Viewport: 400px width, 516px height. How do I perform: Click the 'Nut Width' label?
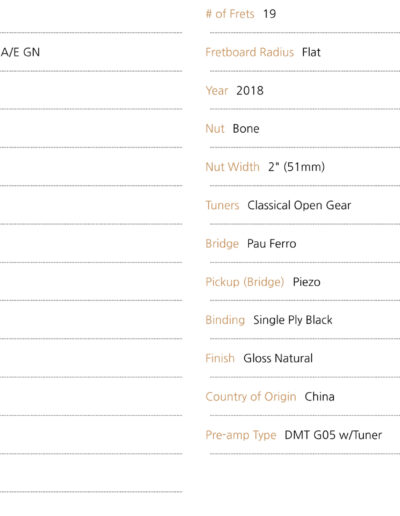tap(232, 167)
